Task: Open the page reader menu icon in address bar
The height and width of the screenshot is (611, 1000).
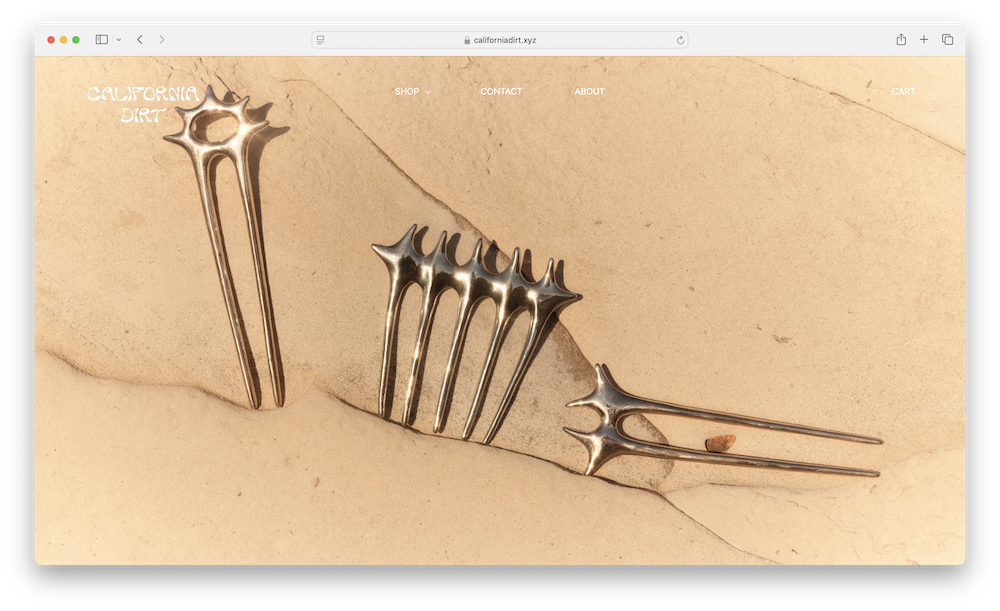Action: point(320,40)
